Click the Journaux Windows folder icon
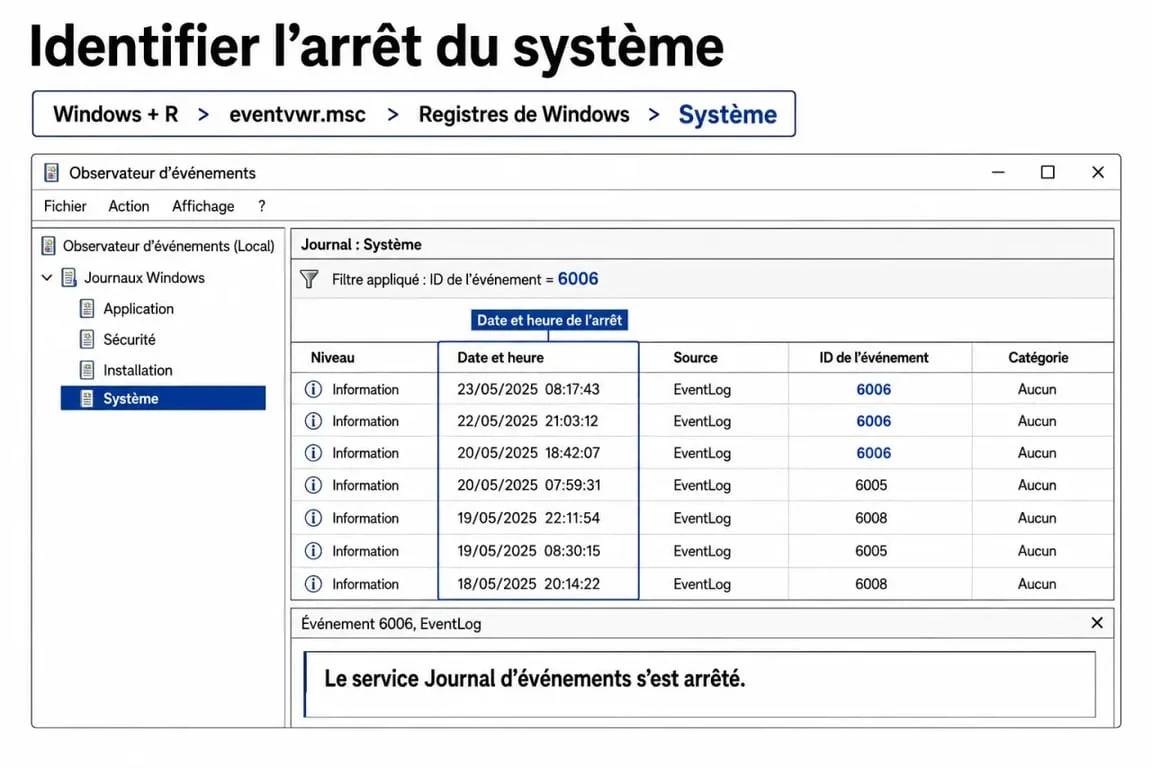The height and width of the screenshot is (768, 1152). coord(69,278)
